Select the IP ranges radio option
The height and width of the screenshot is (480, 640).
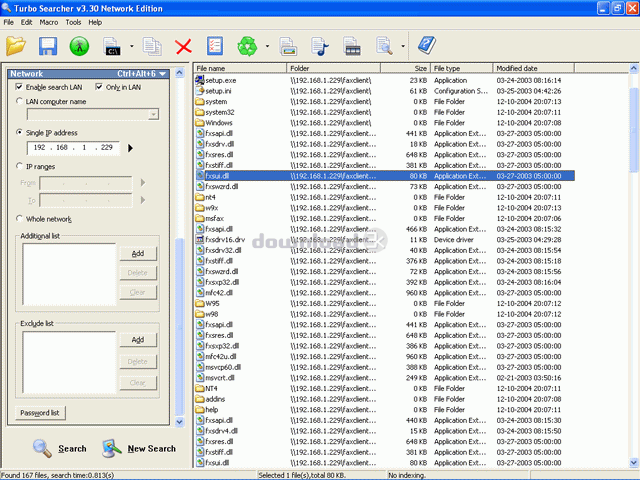tap(19, 166)
